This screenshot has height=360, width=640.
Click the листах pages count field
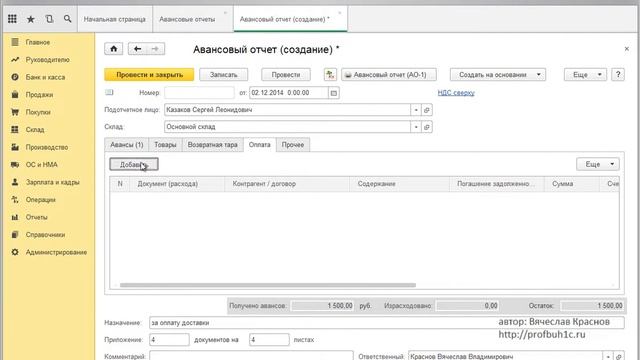269,340
